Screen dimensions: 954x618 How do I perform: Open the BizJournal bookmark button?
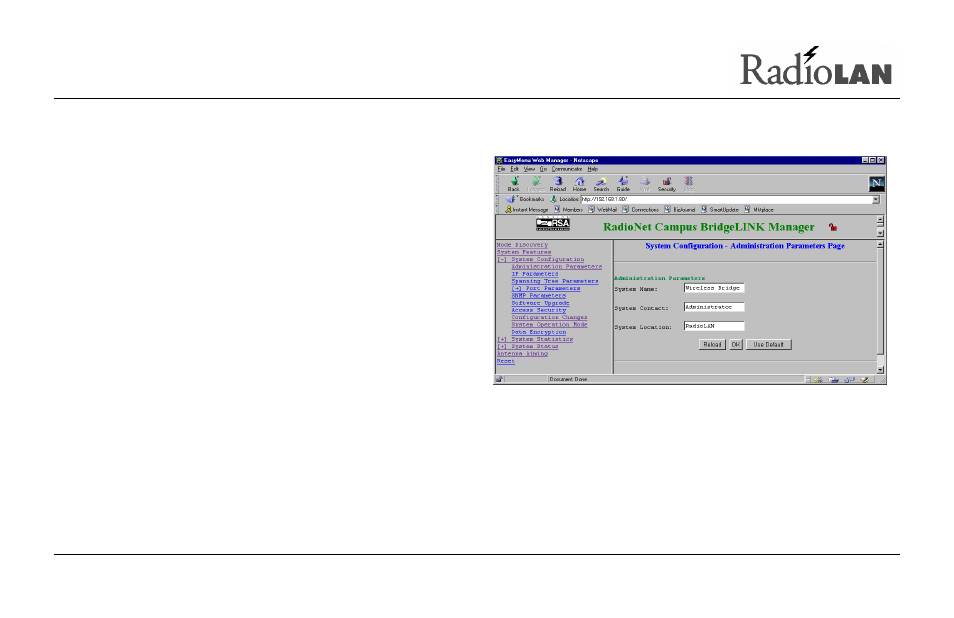point(680,210)
